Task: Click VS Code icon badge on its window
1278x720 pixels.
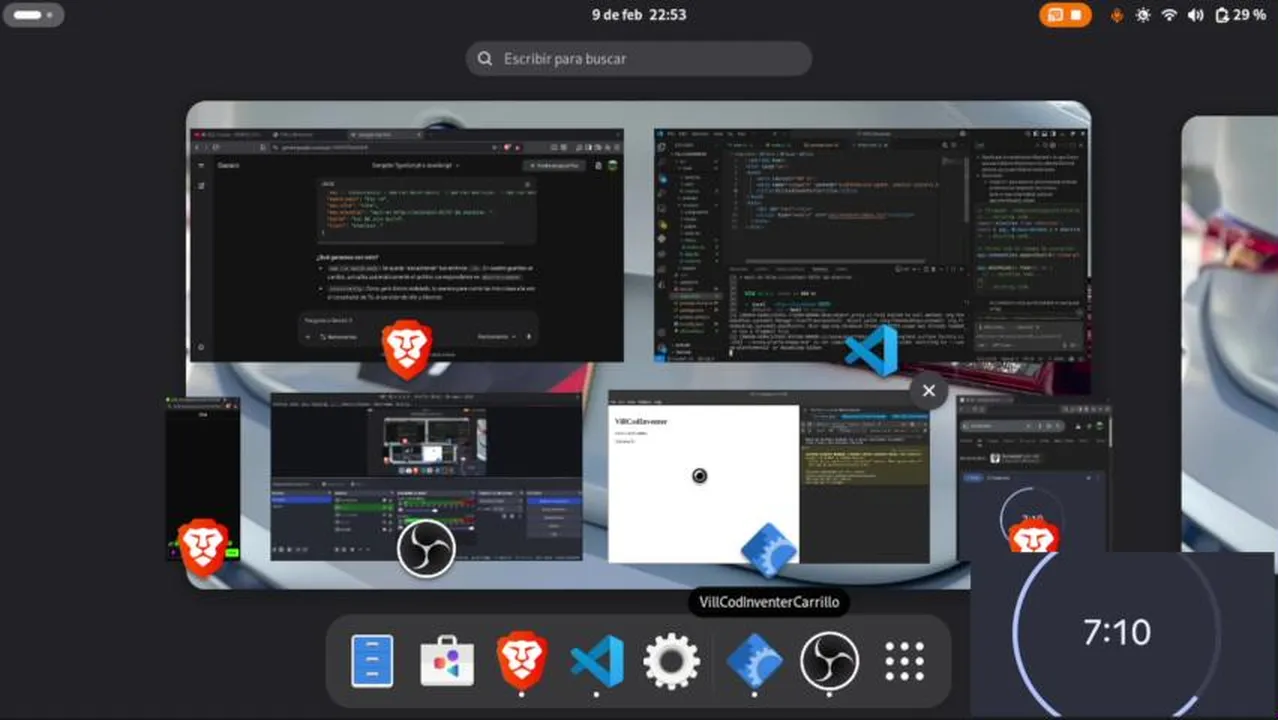Action: pos(872,350)
